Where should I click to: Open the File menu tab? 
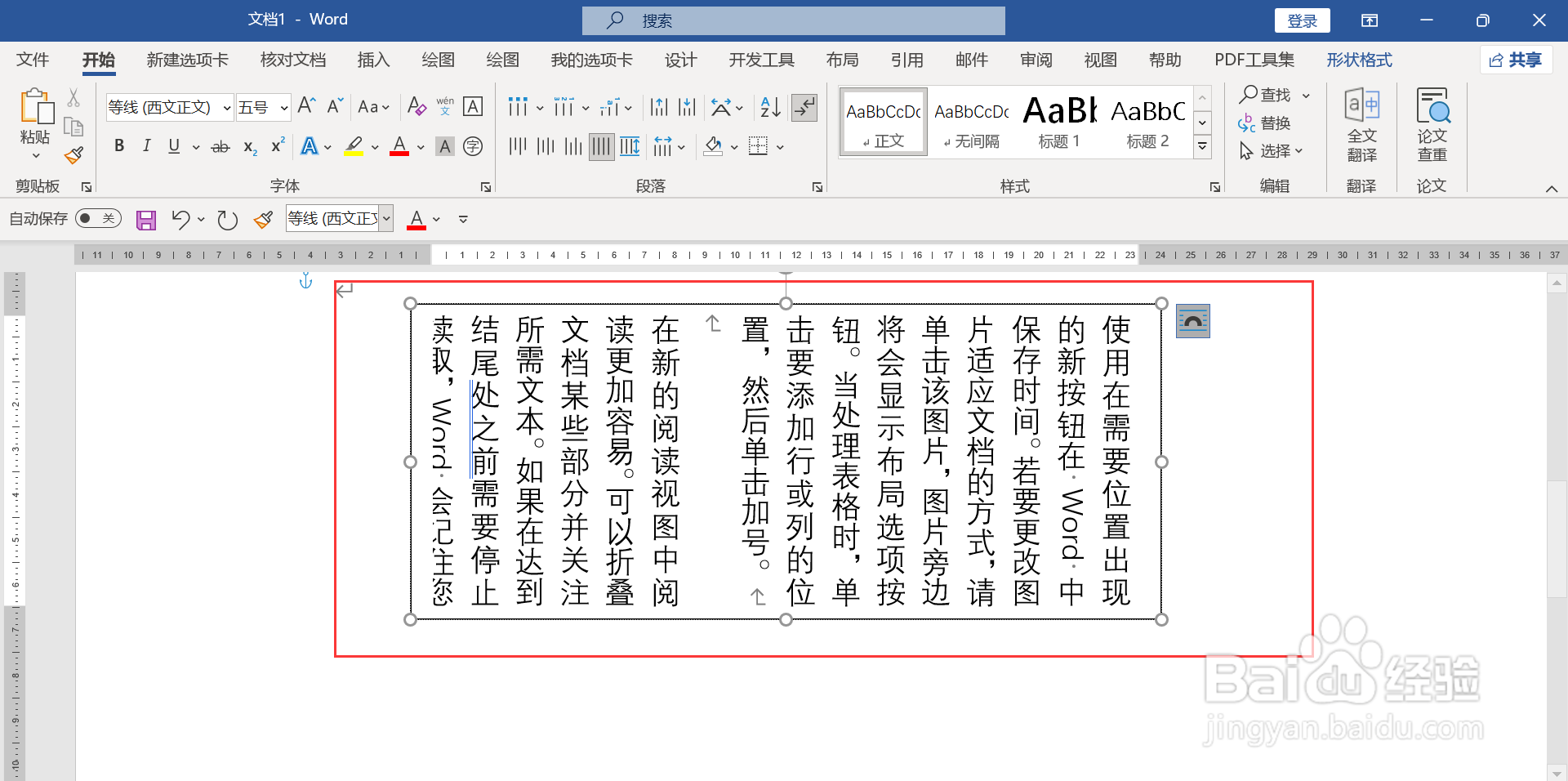pyautogui.click(x=33, y=60)
